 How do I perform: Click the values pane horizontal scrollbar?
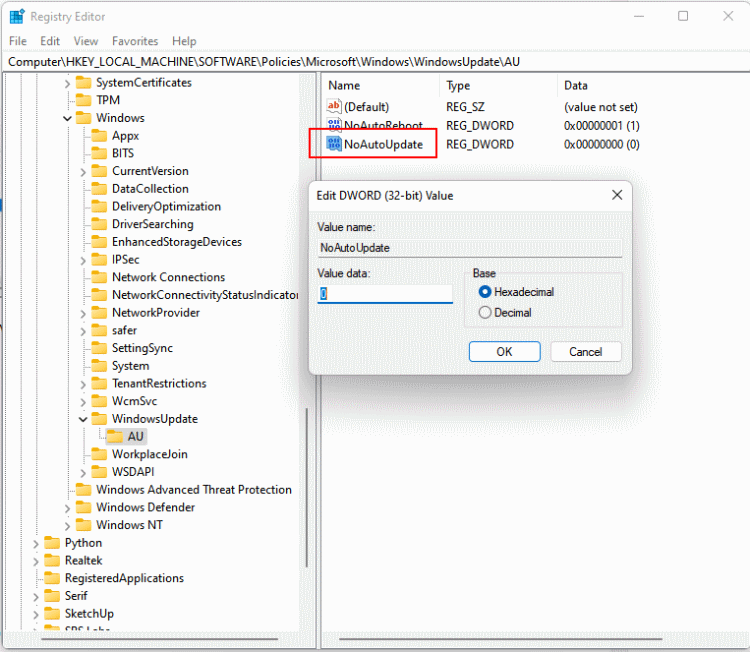click(x=500, y=639)
